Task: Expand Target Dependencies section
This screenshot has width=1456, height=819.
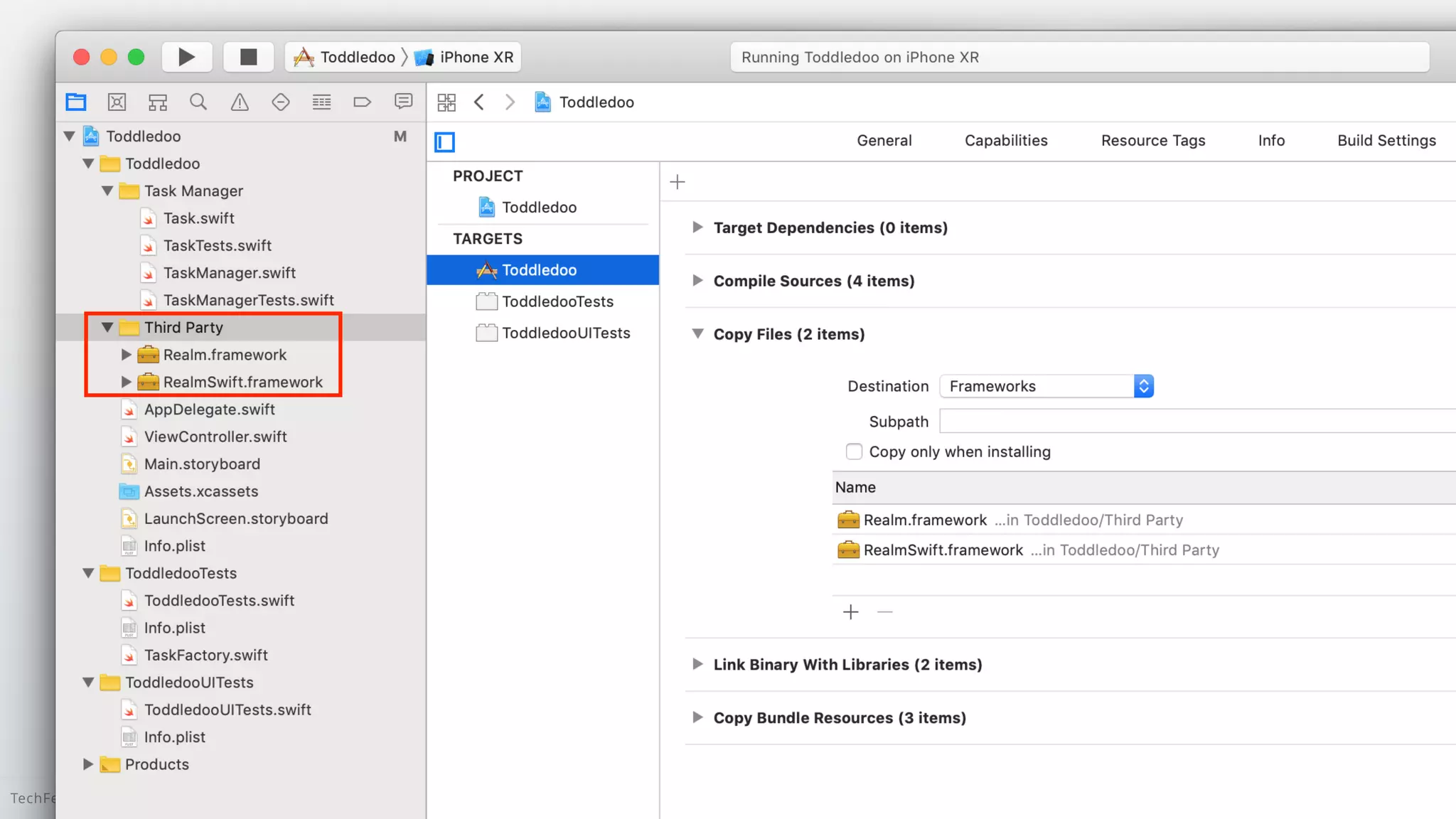Action: (697, 227)
